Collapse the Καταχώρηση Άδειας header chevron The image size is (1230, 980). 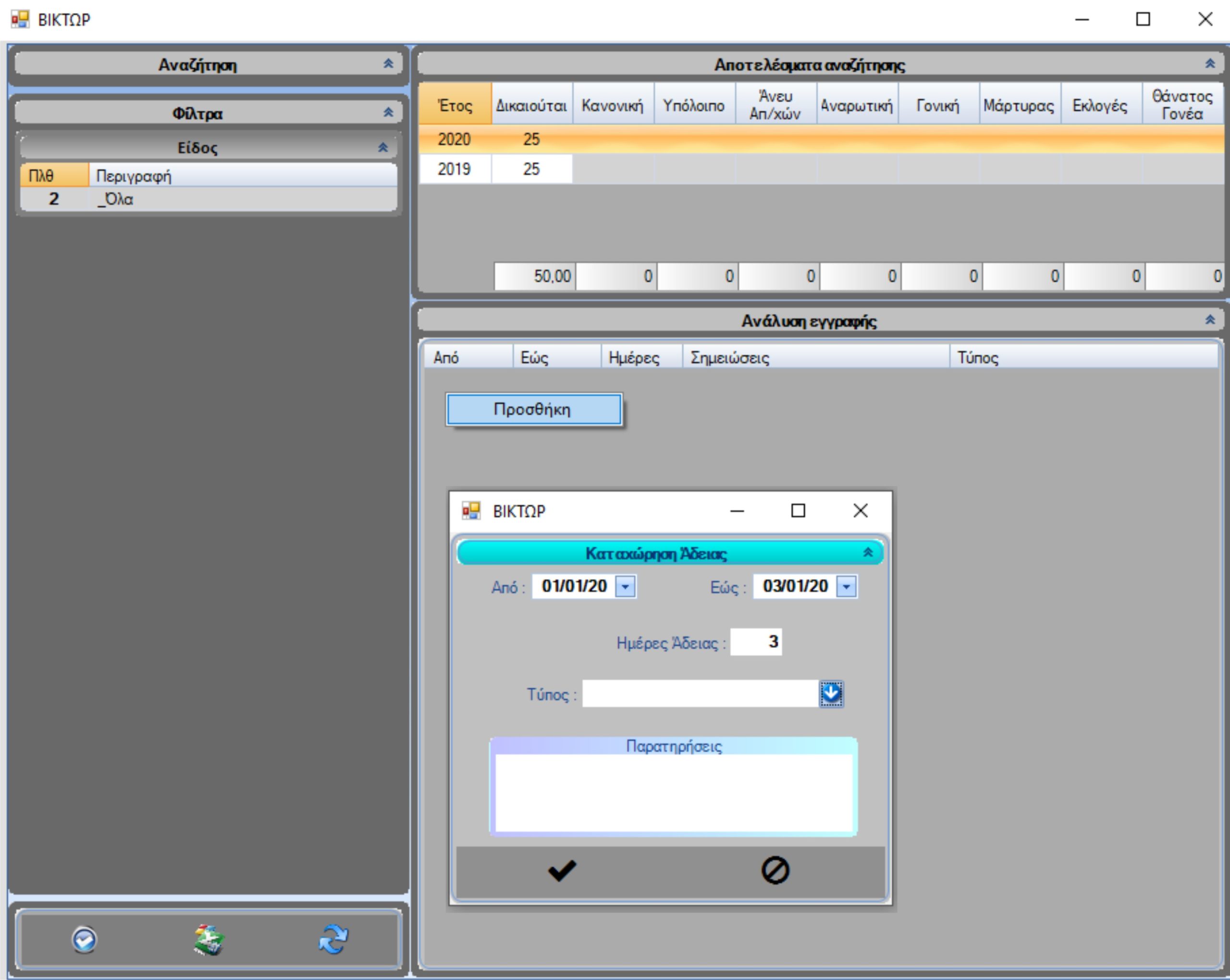click(868, 552)
